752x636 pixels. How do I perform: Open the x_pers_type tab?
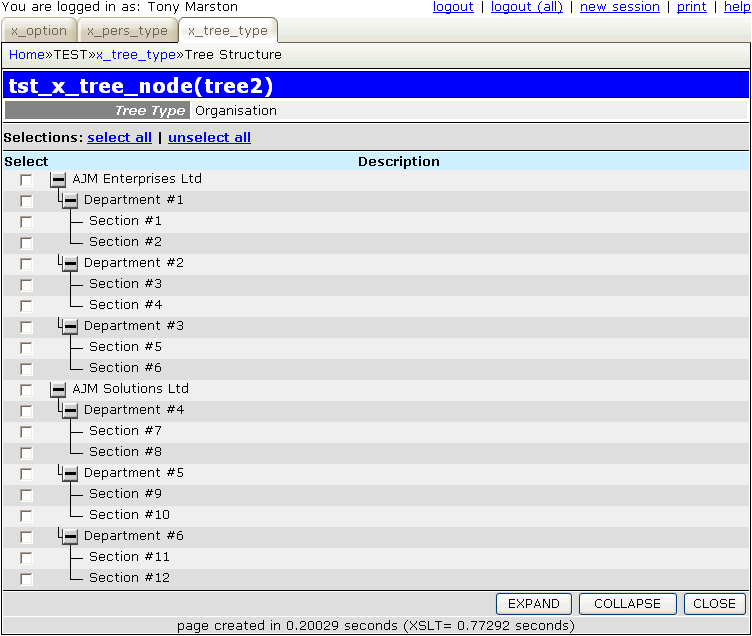pyautogui.click(x=126, y=31)
